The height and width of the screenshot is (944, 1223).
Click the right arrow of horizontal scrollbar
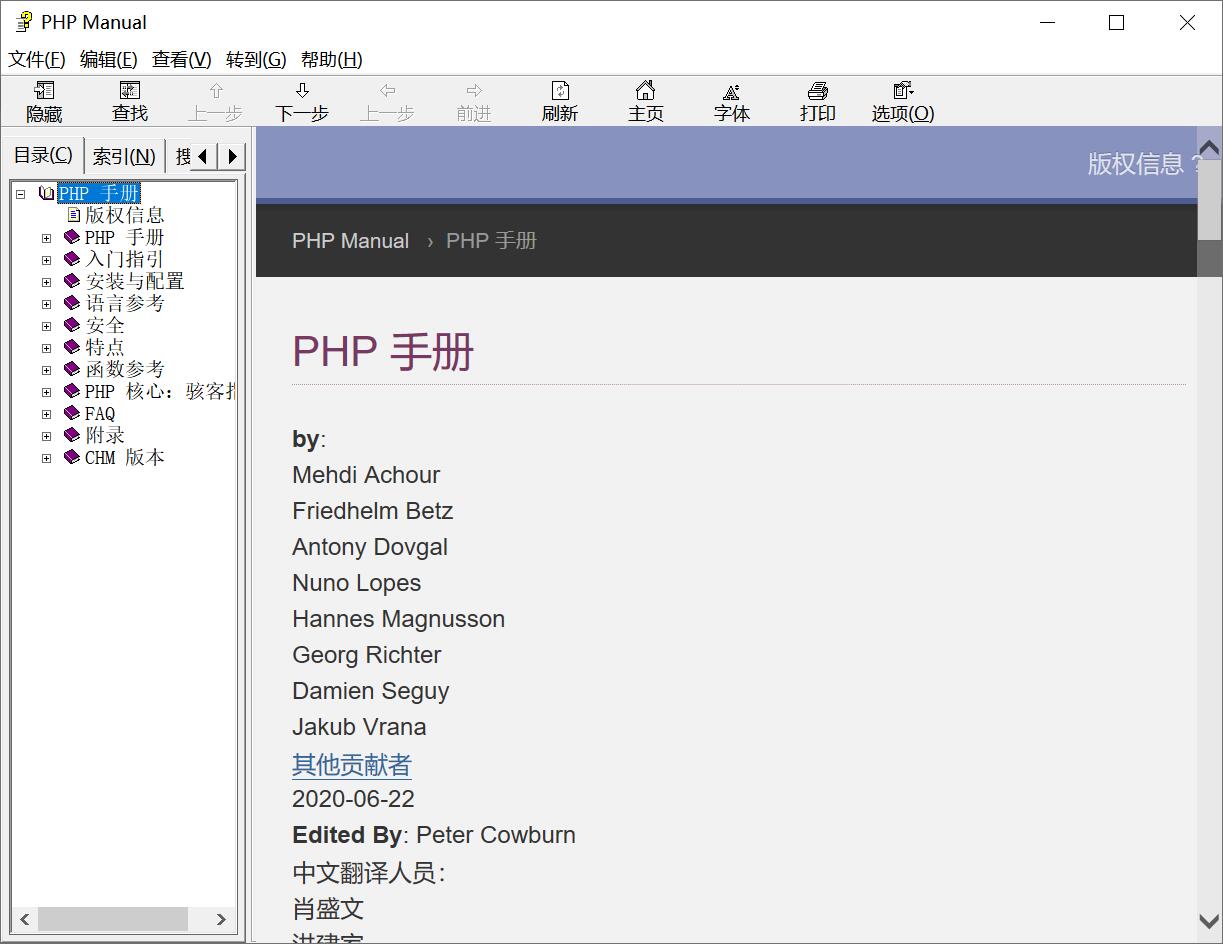(222, 919)
